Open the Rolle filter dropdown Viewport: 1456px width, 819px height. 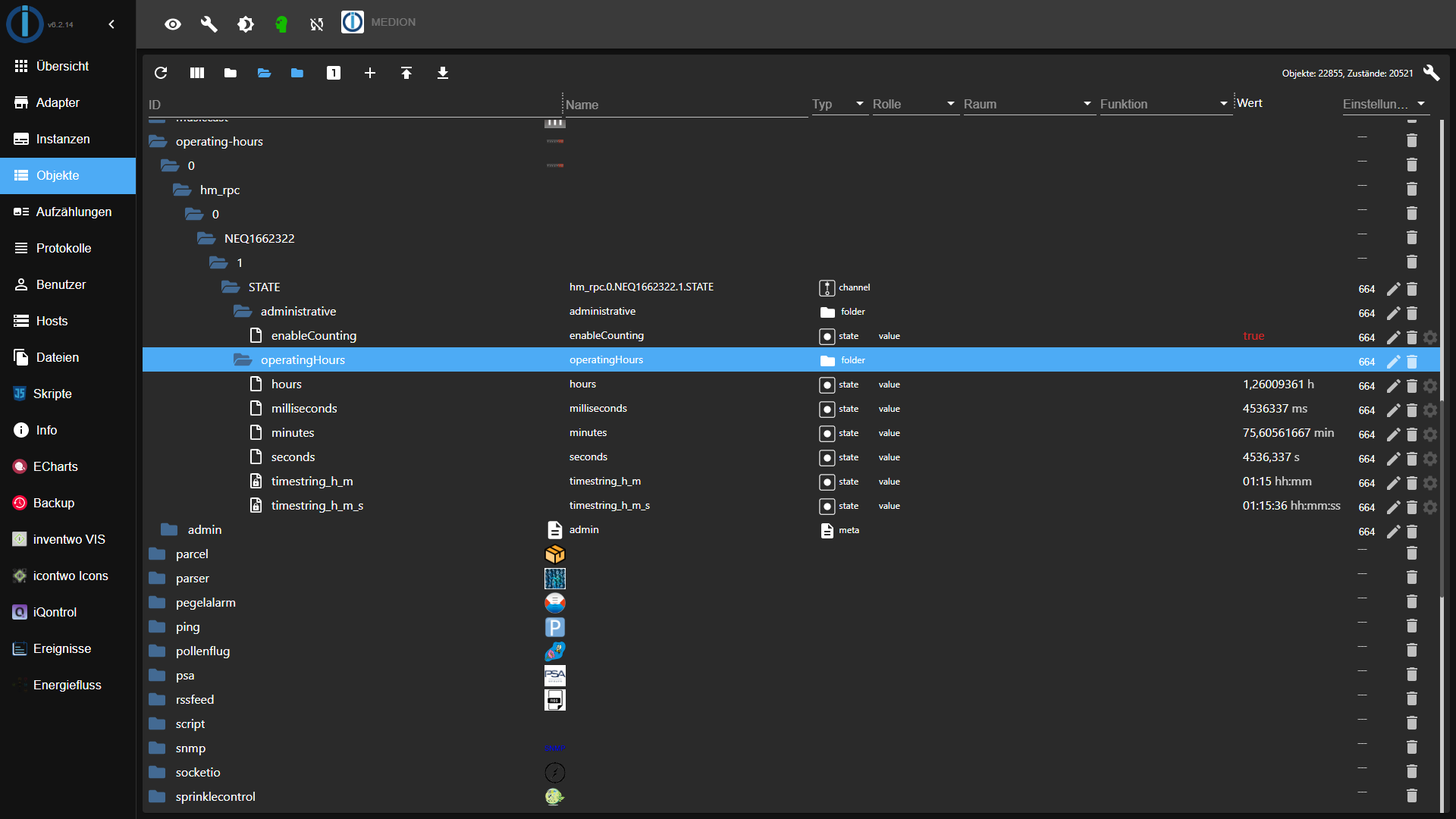pos(915,104)
